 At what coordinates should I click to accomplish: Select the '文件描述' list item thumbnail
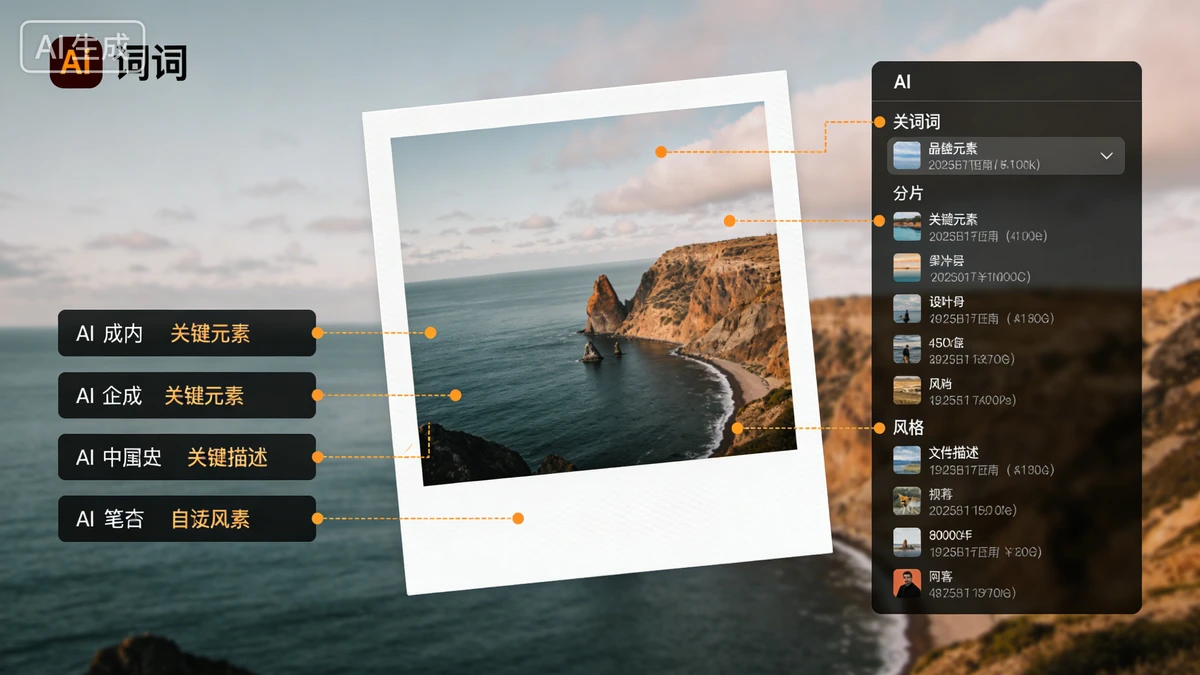[x=907, y=460]
